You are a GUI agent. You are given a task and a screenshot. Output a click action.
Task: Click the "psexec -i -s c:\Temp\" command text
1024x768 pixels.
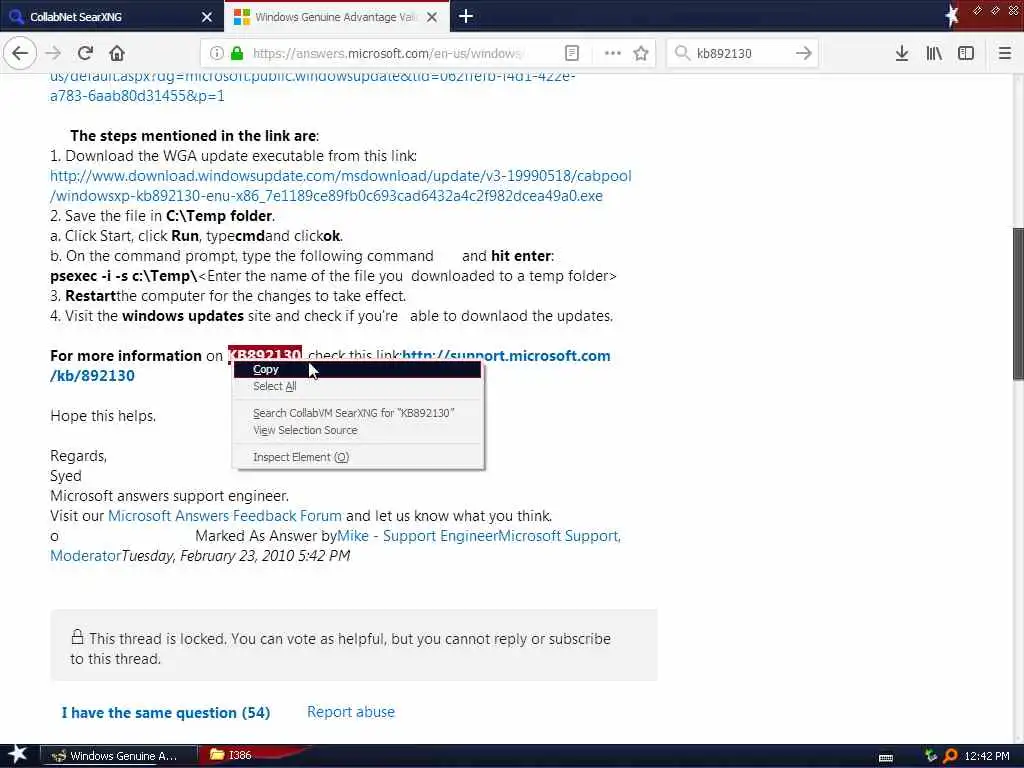tap(123, 276)
